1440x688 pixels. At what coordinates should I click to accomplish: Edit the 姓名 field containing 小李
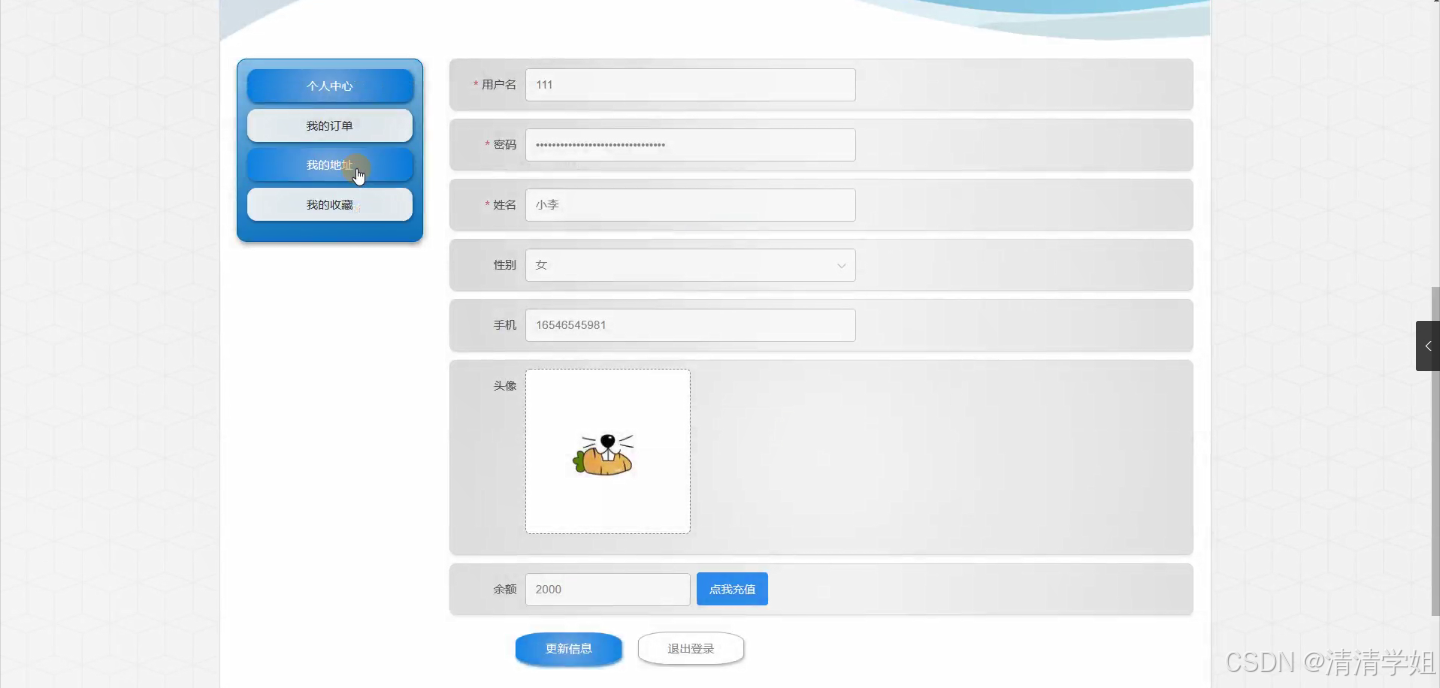pyautogui.click(x=690, y=205)
